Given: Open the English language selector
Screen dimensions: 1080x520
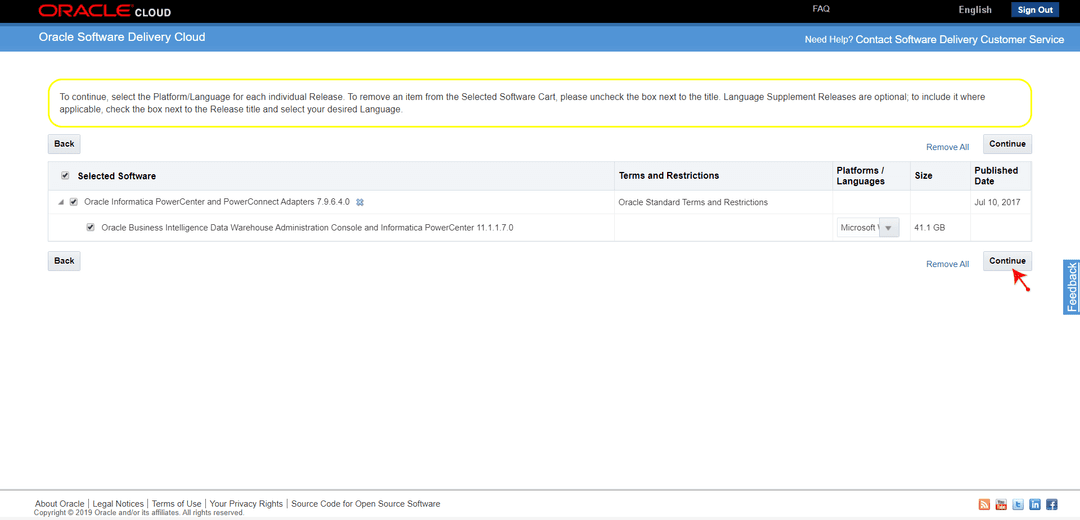Looking at the screenshot, I should pos(975,10).
